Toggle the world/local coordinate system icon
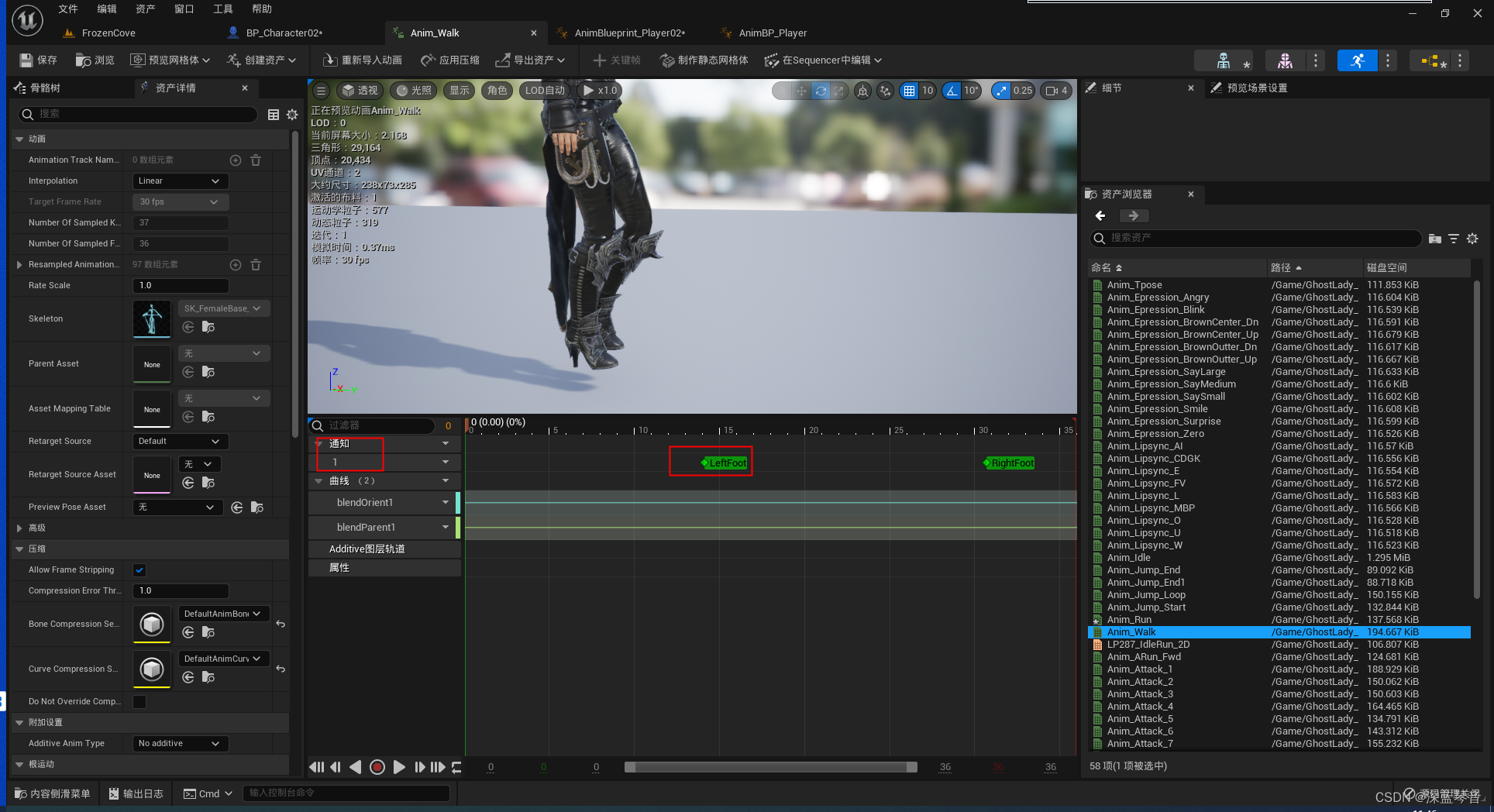The image size is (1494, 812). (862, 91)
